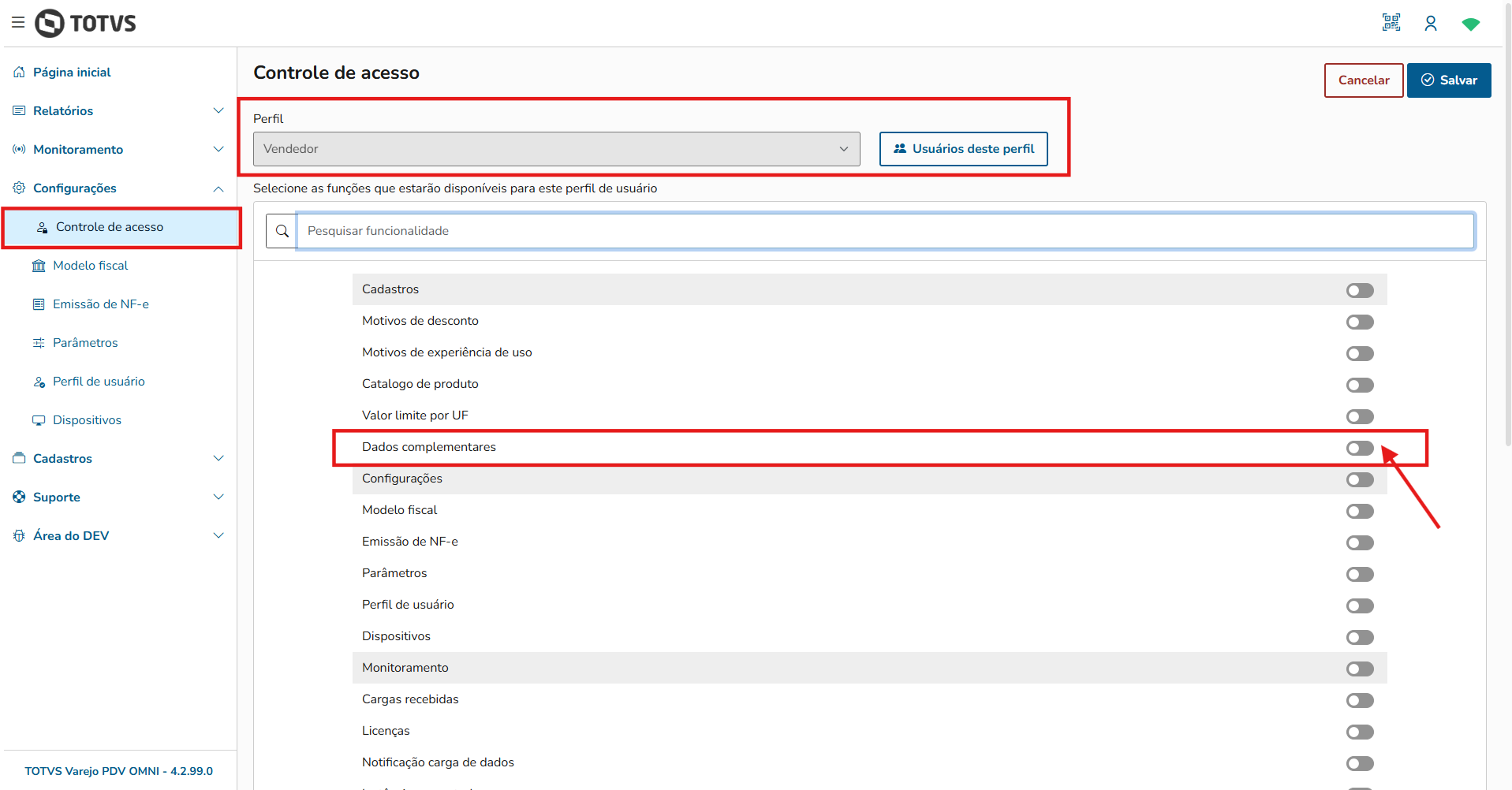Toggle the Cadastros group switch

[1360, 290]
